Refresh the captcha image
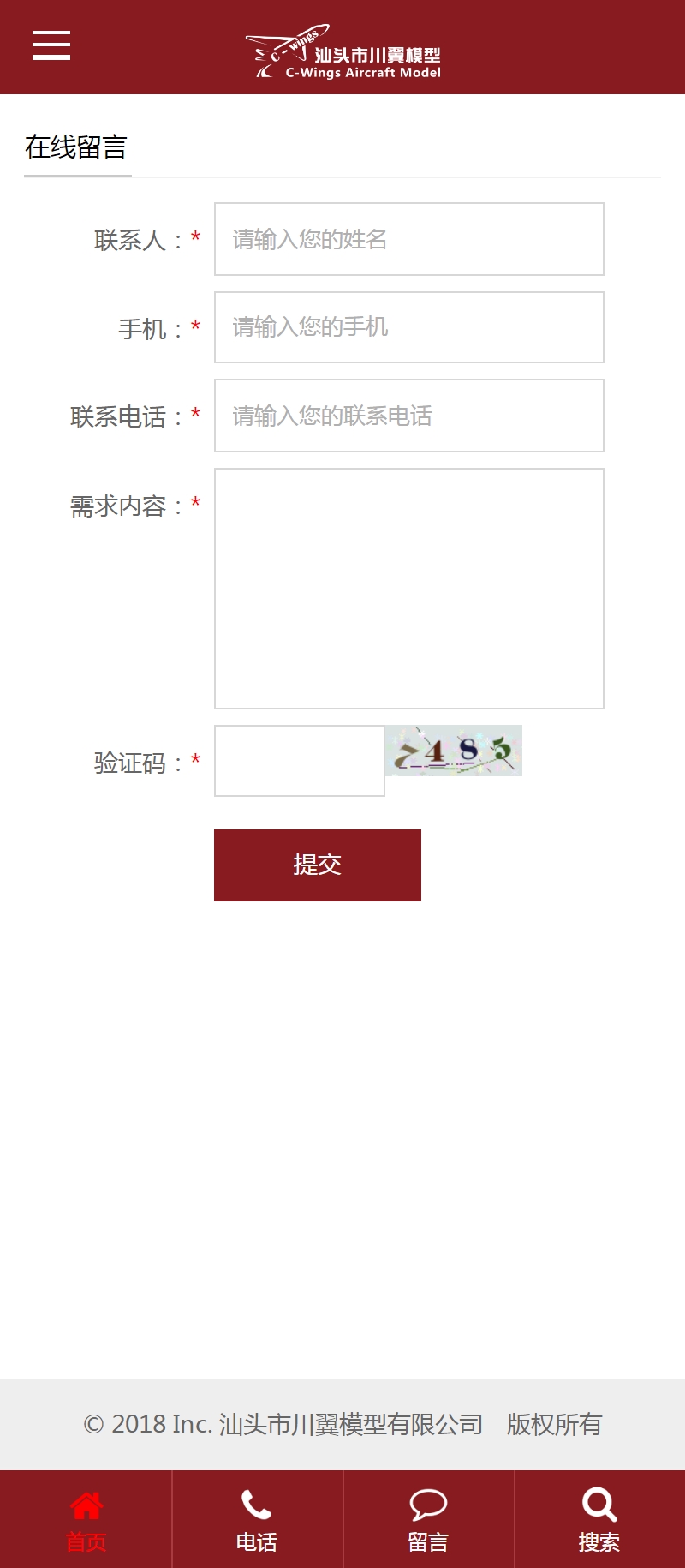Image resolution: width=685 pixels, height=1568 pixels. [454, 751]
